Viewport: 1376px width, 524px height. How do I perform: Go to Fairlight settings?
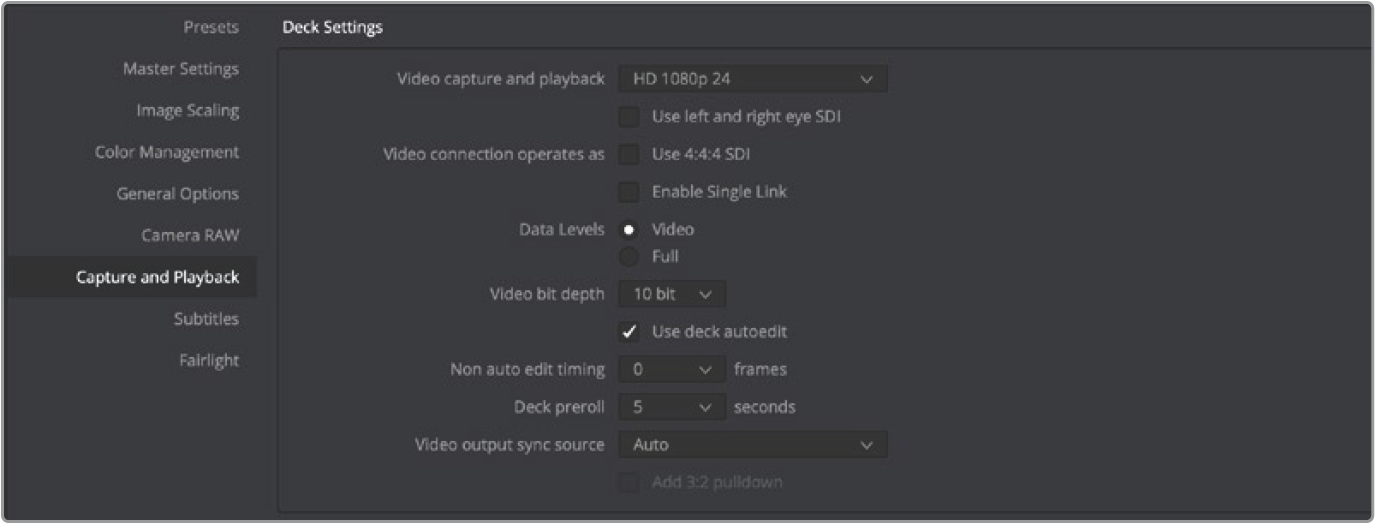point(207,360)
